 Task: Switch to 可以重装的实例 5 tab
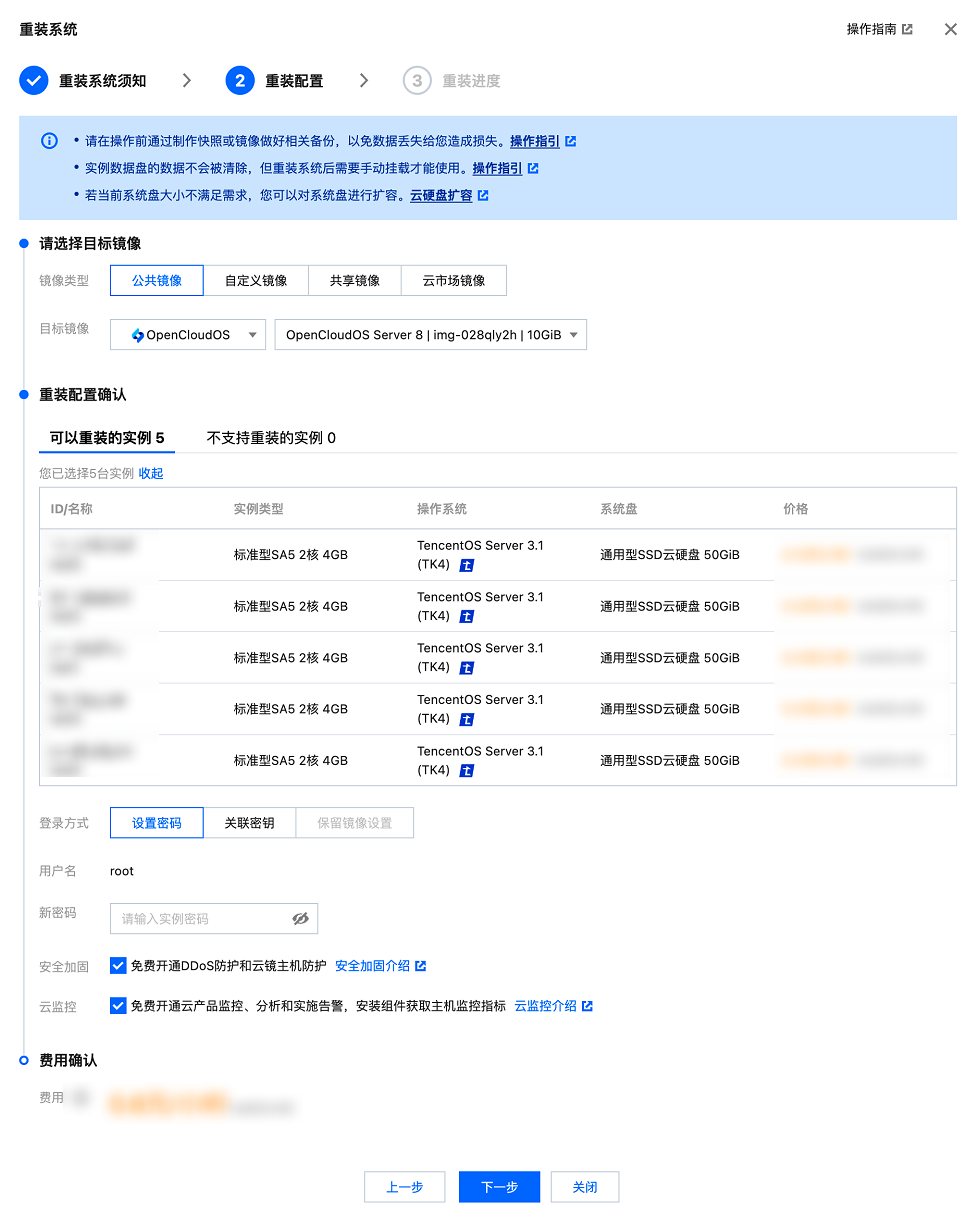[107, 438]
